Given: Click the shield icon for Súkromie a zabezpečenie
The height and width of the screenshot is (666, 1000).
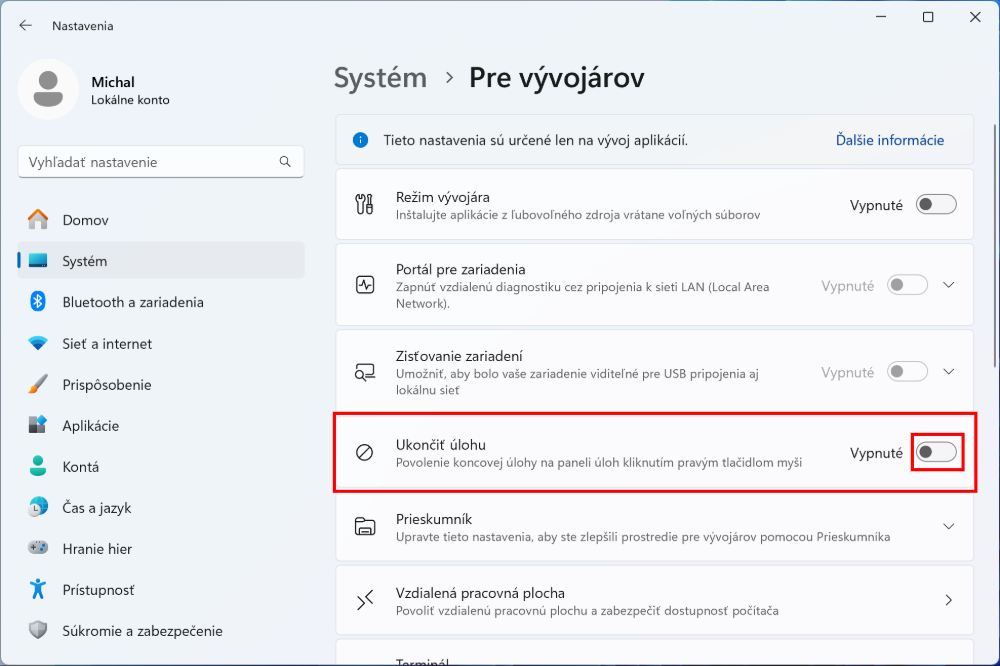Looking at the screenshot, I should (38, 630).
